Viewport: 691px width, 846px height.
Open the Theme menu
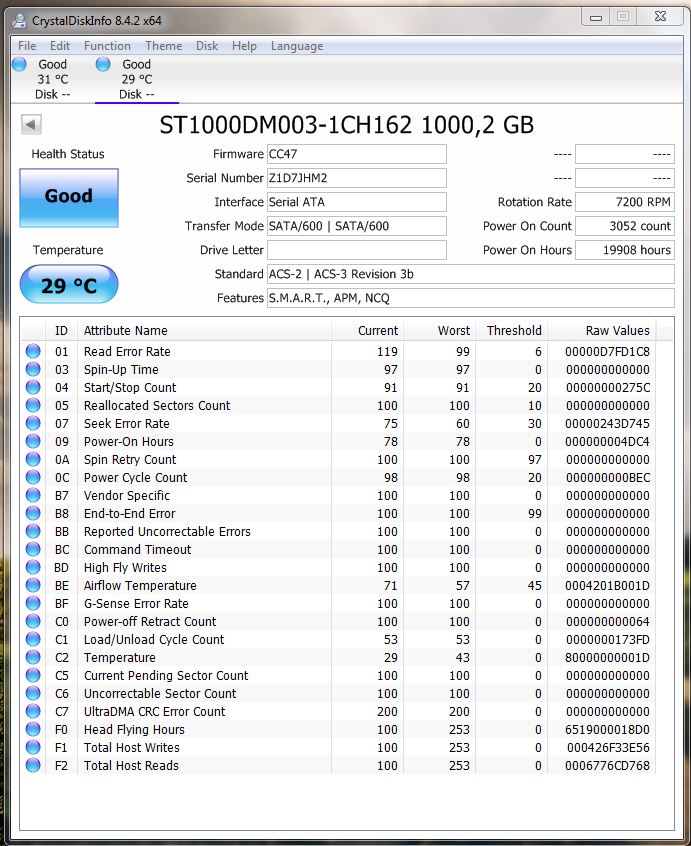coord(163,46)
